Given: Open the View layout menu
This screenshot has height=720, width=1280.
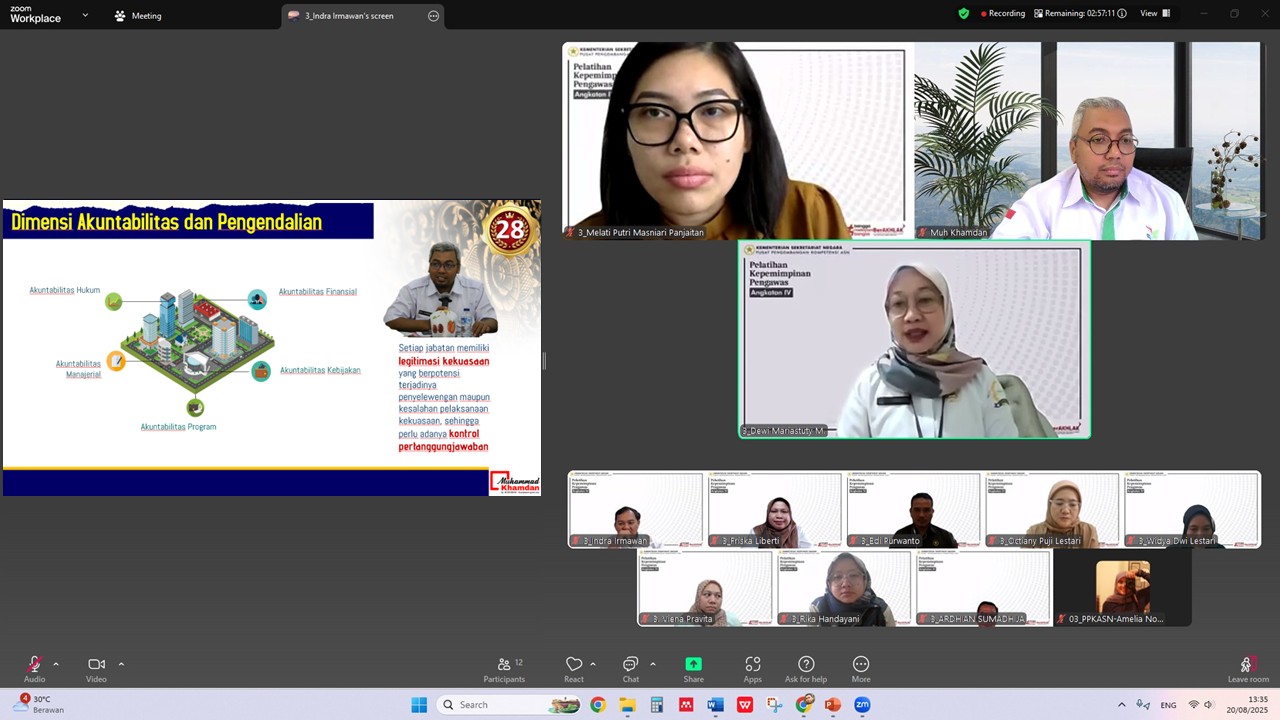Looking at the screenshot, I should tap(1155, 14).
